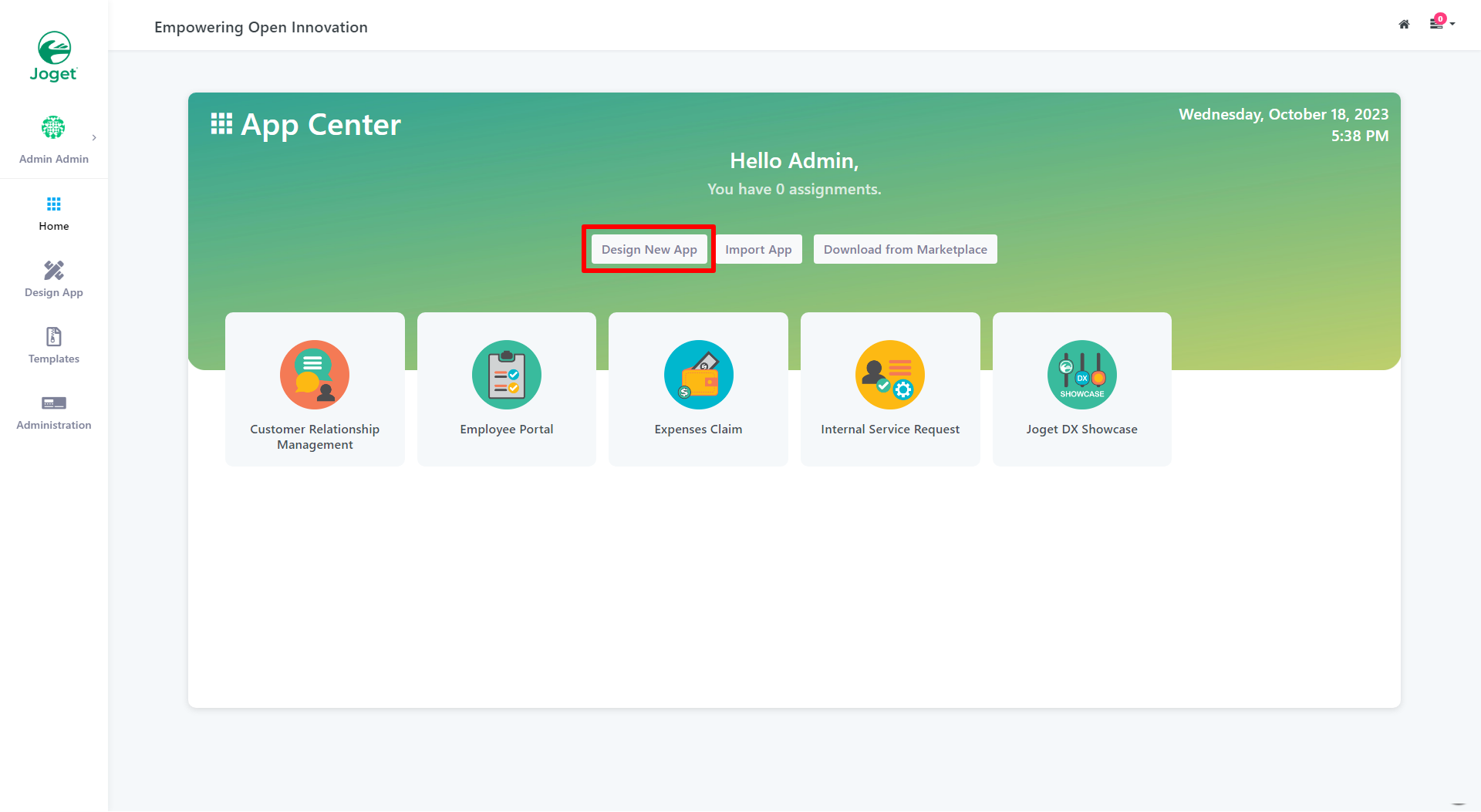
Task: Open Design App from sidebar
Action: [x=54, y=280]
